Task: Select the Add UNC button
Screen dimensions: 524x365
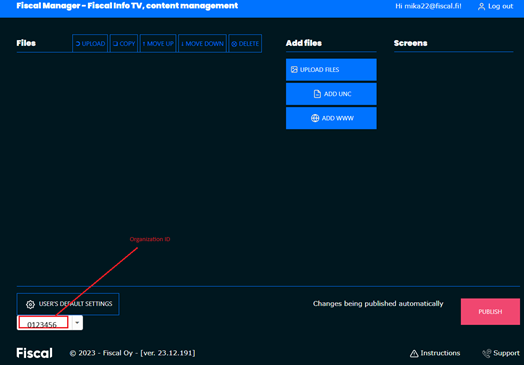Action: 331,94
